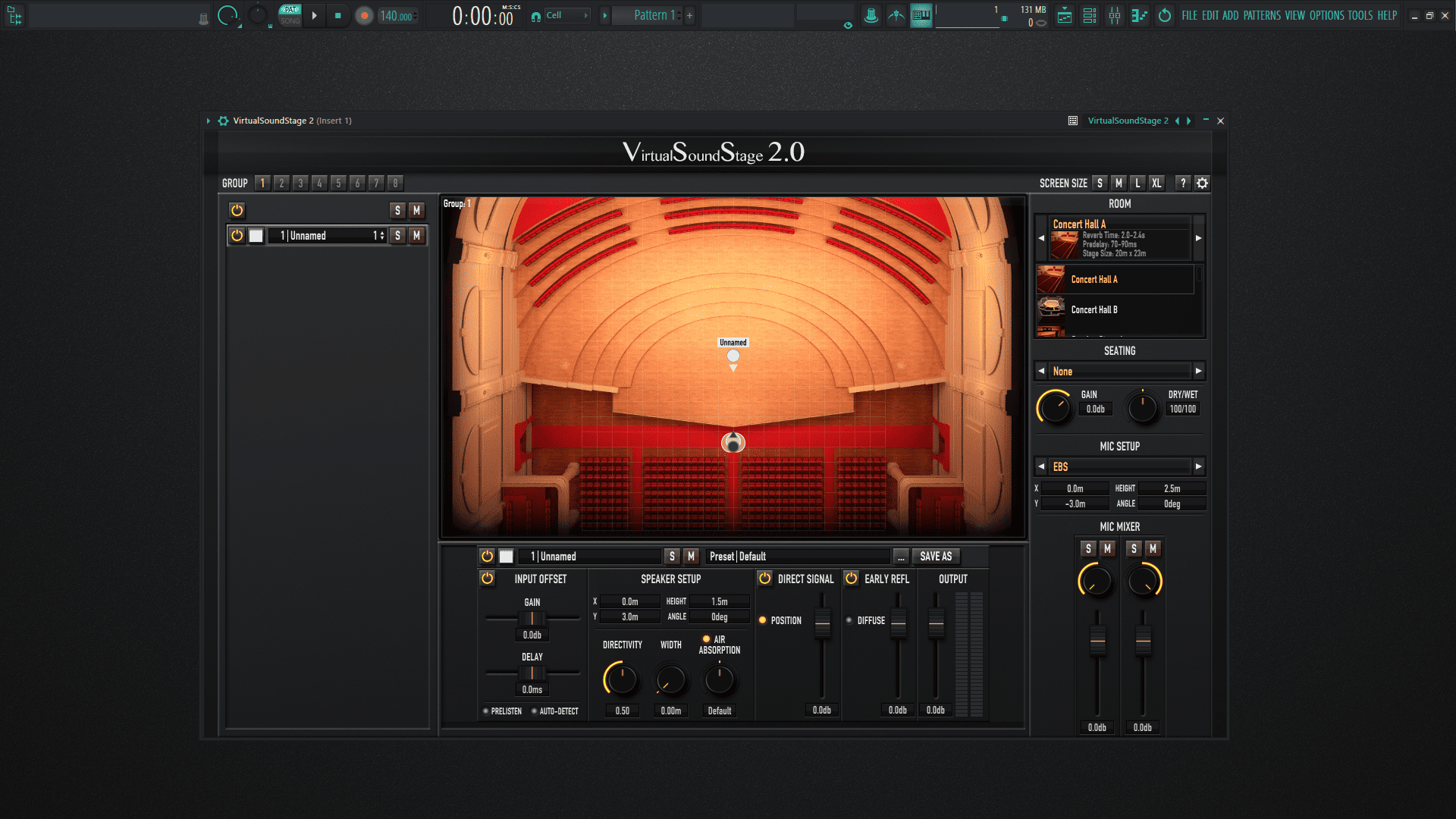
Task: Toggle PAT/SONG mode switch
Action: click(290, 15)
